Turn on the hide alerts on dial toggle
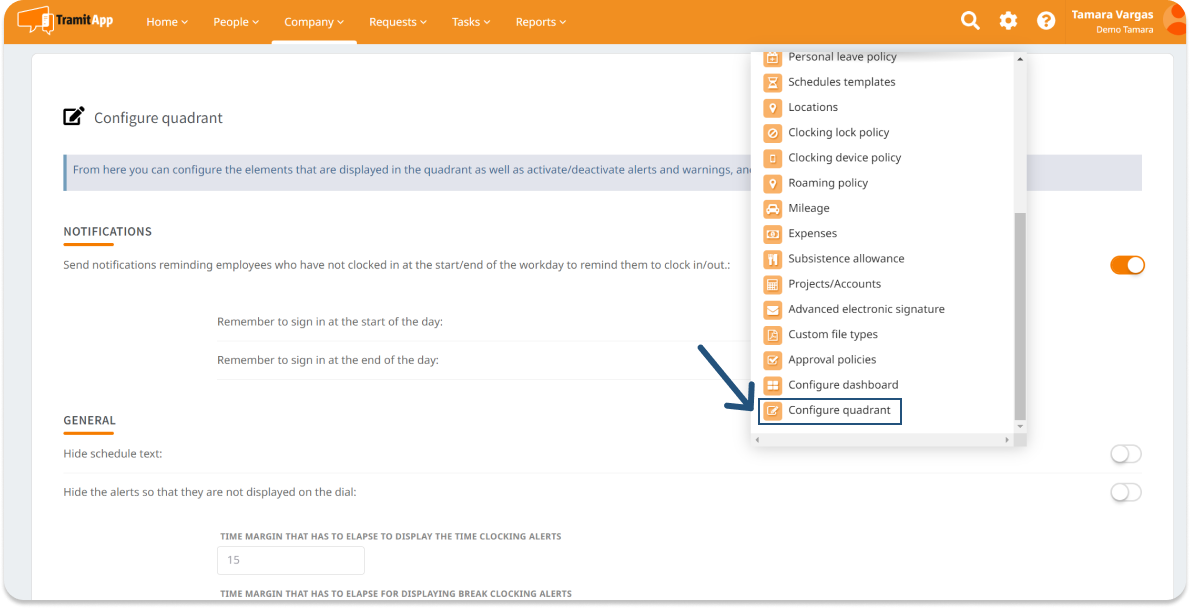Viewport: 1191px width, 608px height. point(1125,492)
